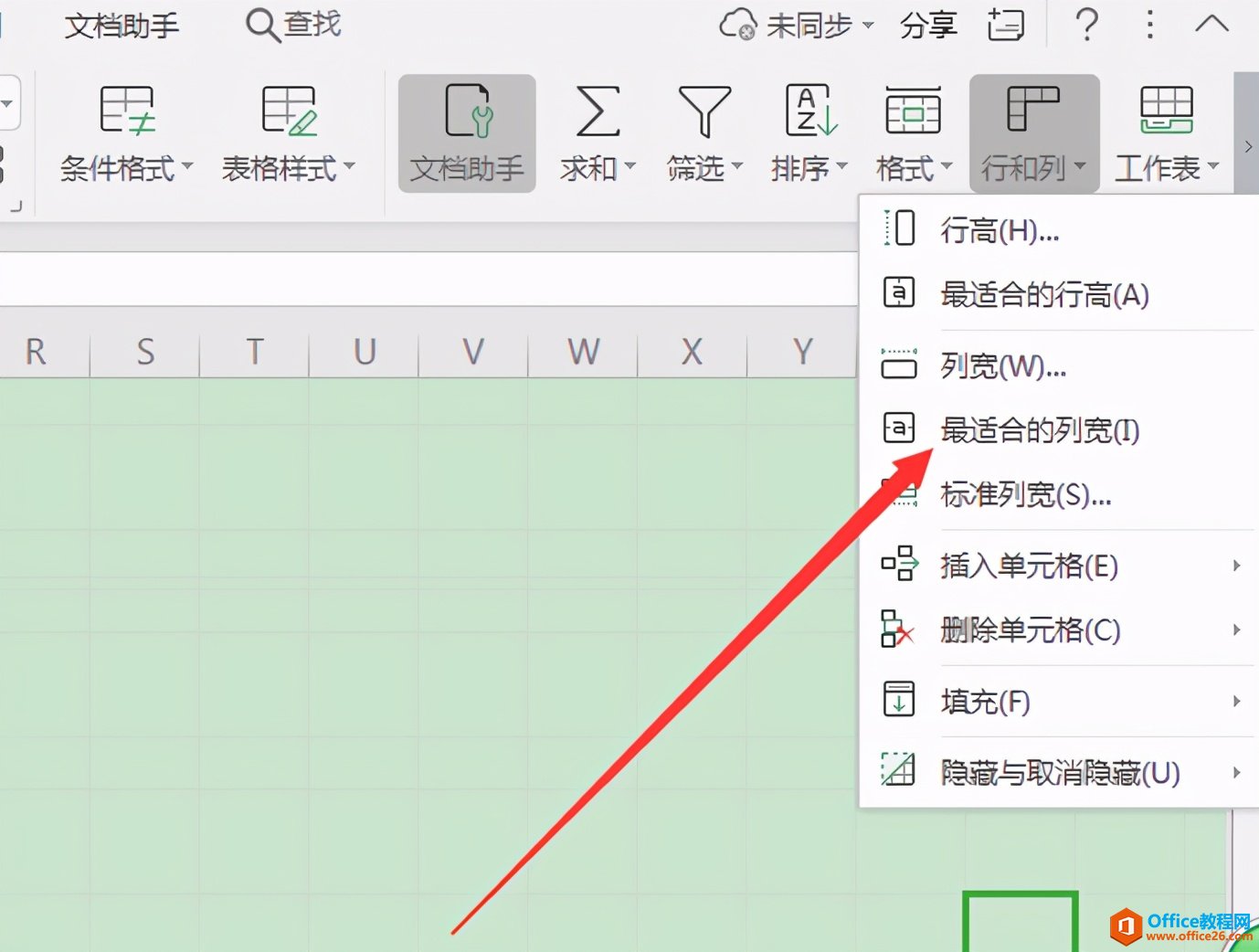The width and height of the screenshot is (1259, 952).
Task: Expand the 未同步 dropdown arrow
Action: (868, 25)
